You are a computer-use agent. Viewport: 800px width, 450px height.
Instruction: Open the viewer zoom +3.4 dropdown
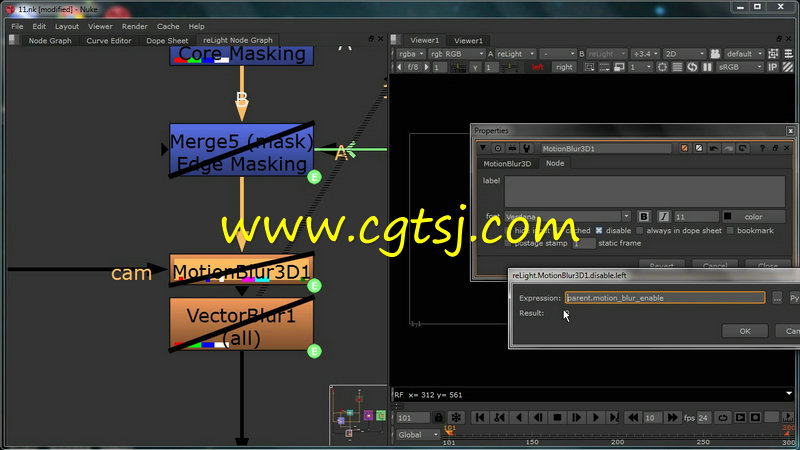[645, 54]
